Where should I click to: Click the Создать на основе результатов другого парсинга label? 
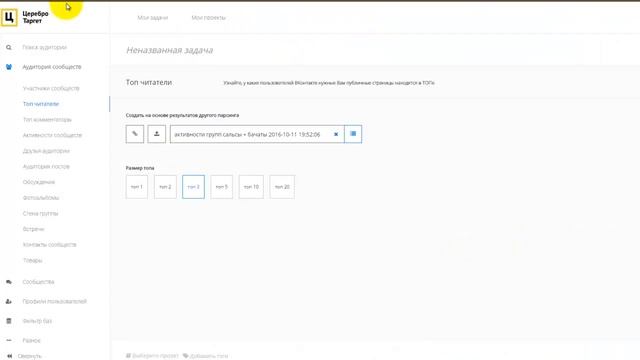182,115
